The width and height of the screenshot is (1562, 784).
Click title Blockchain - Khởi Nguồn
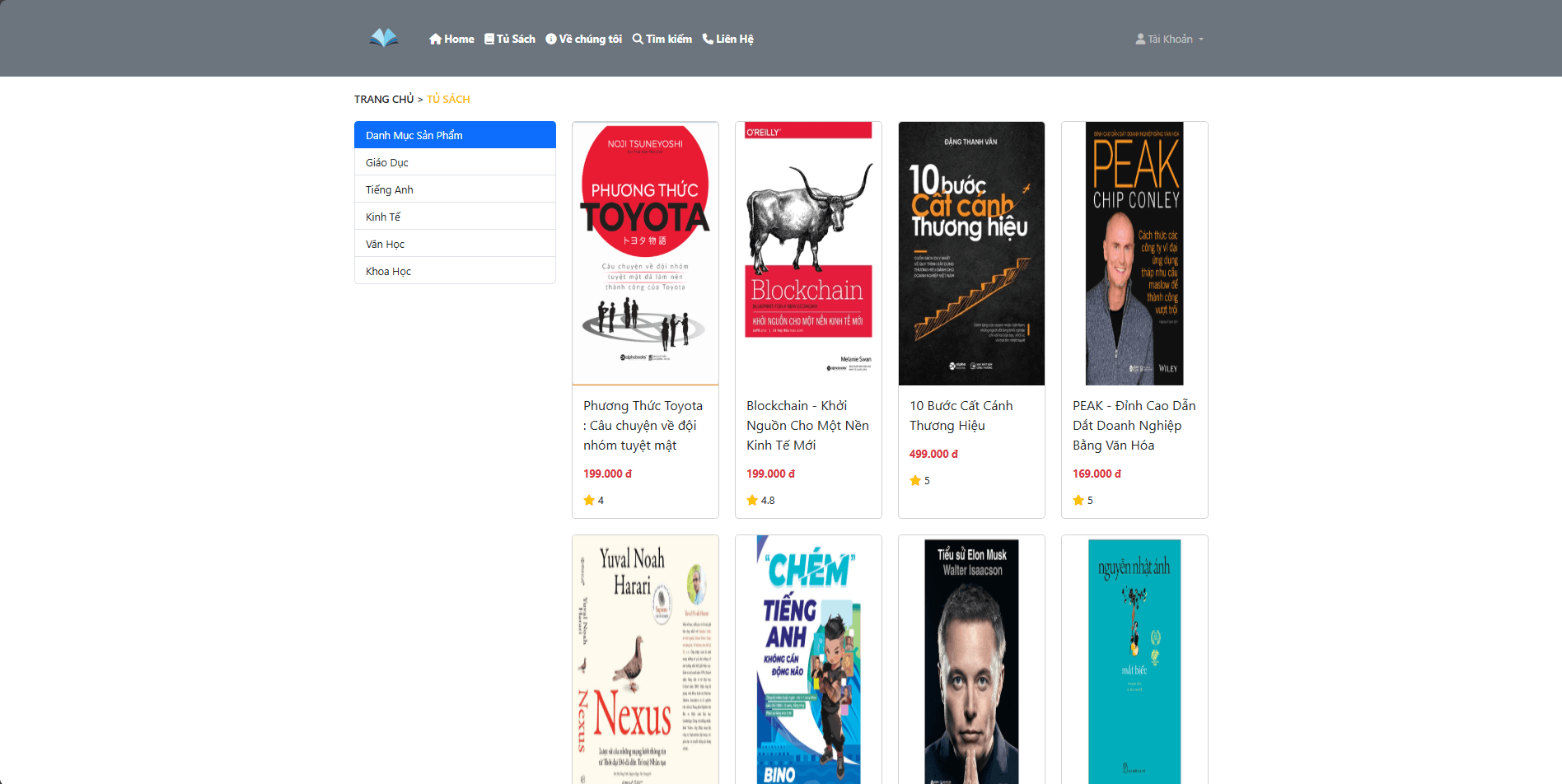[x=807, y=425]
